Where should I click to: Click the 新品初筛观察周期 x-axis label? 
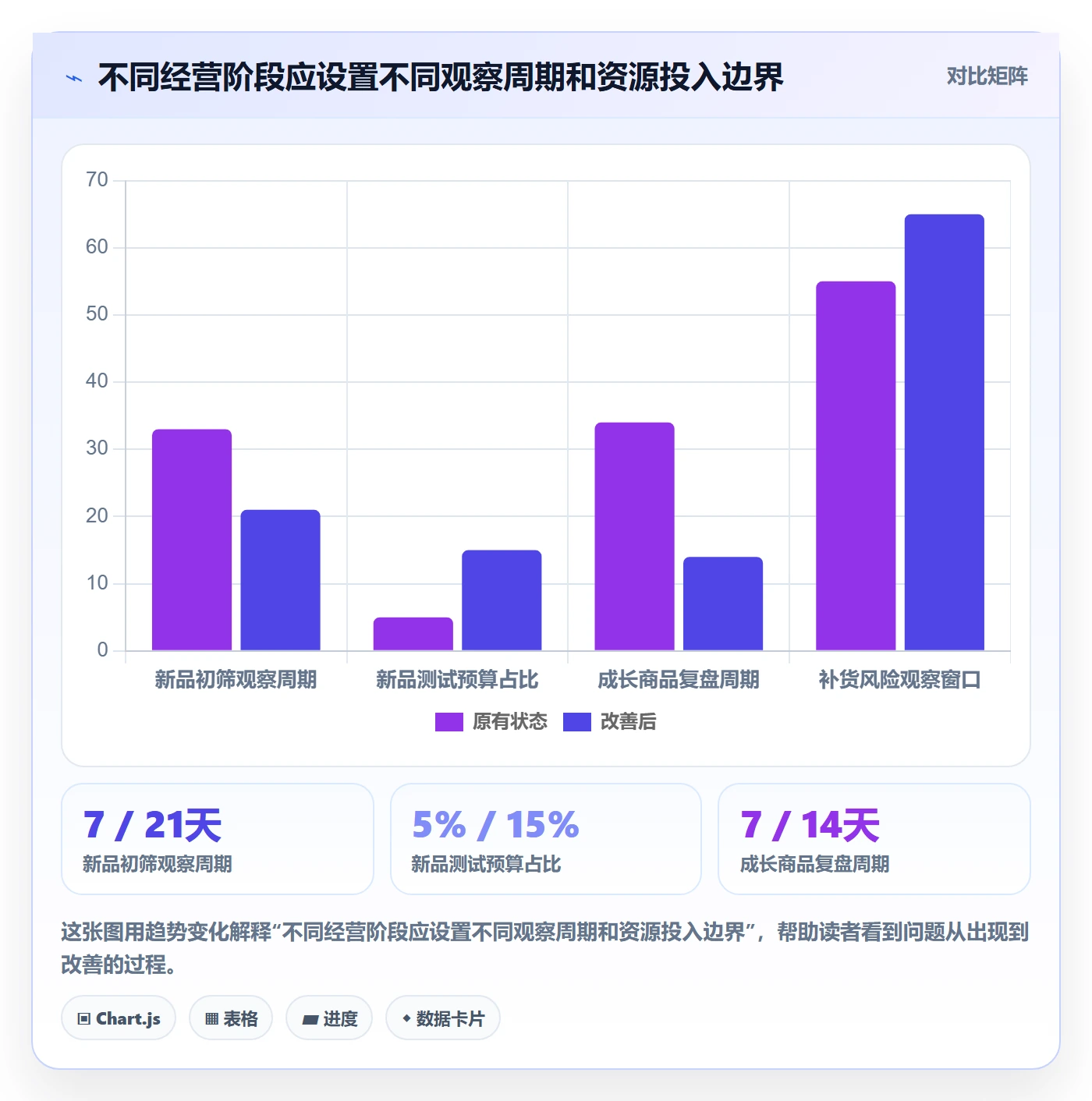point(236,680)
